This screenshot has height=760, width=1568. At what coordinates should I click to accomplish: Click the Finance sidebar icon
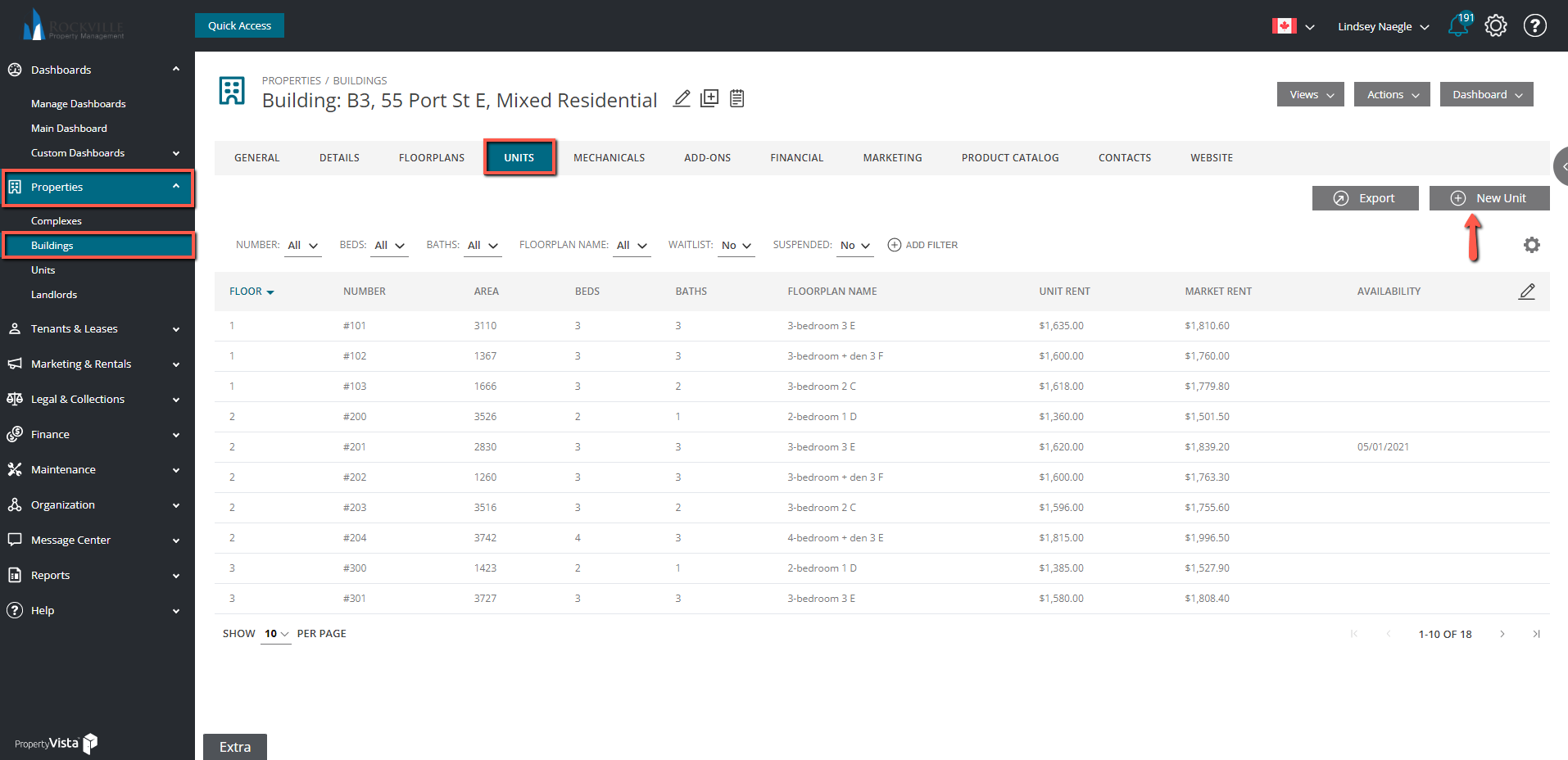(x=15, y=434)
